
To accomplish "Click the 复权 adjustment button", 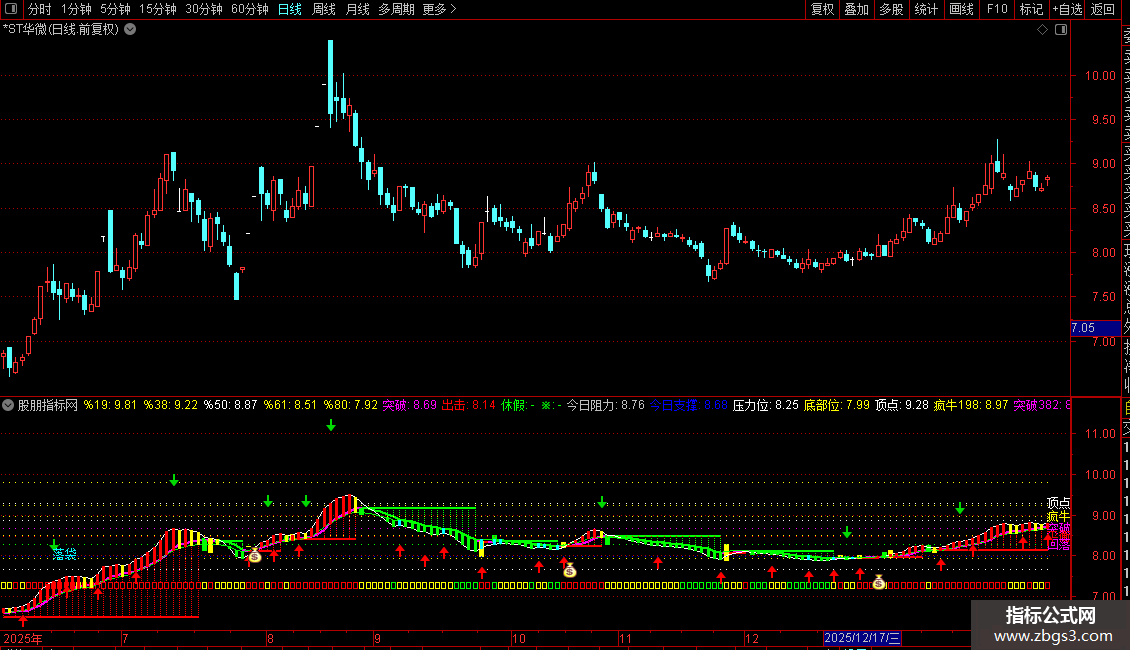I will pos(822,9).
